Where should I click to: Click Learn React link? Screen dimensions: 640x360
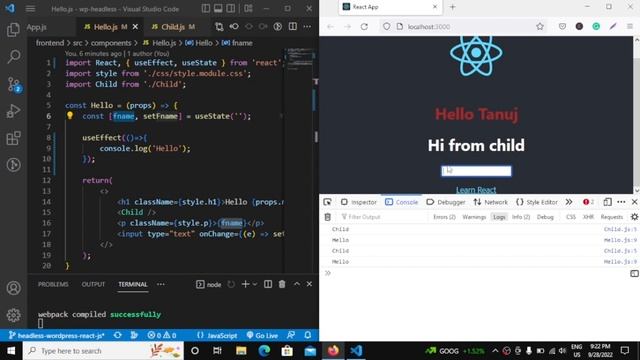(476, 190)
